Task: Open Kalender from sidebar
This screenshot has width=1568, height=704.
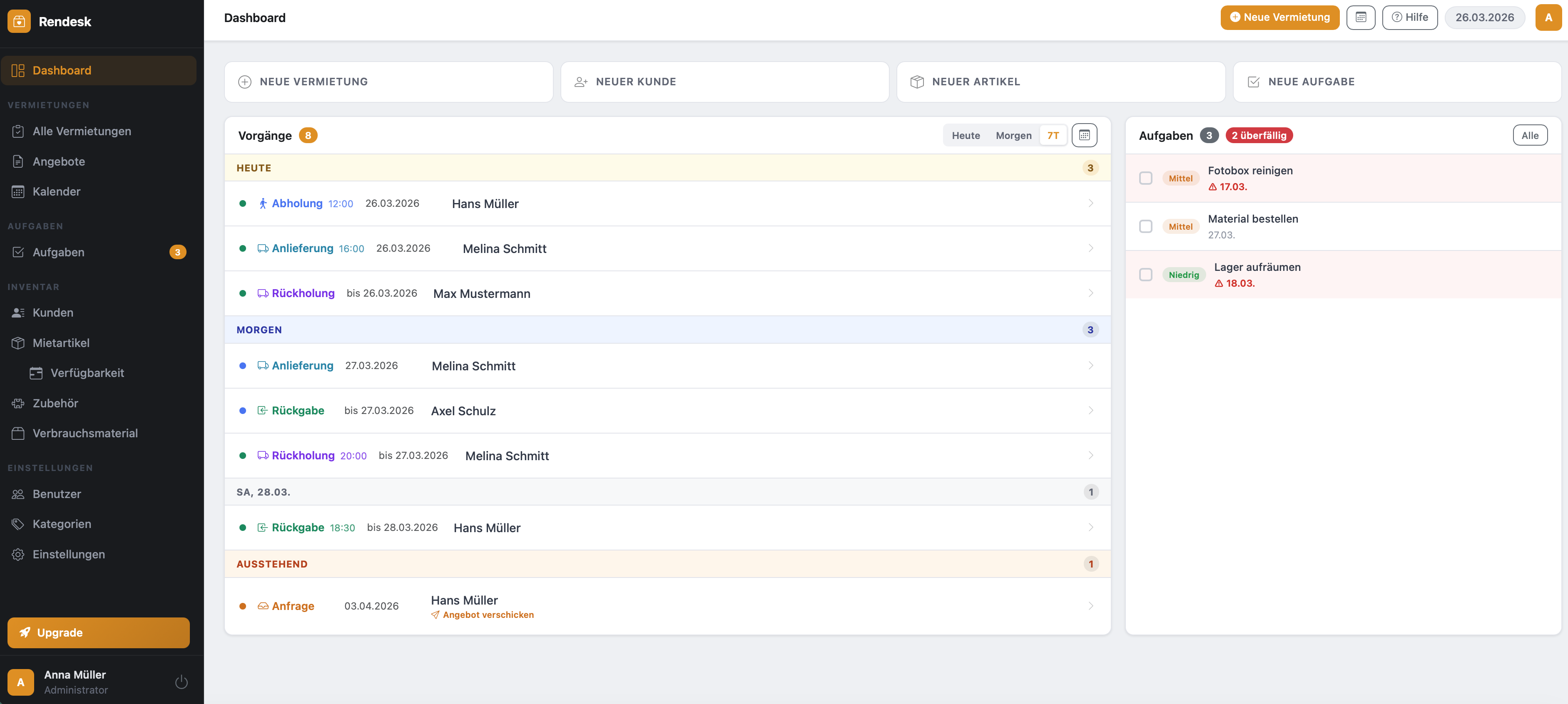Action: [56, 192]
